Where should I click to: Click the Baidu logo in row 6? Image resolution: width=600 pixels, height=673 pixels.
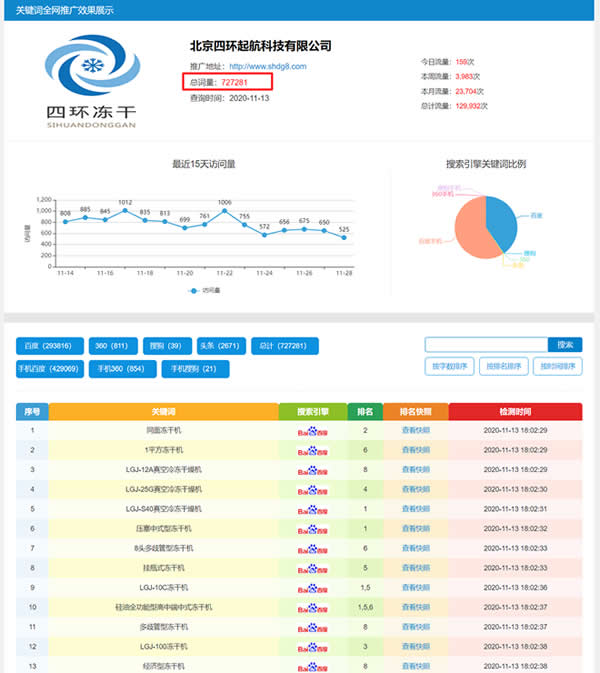click(313, 529)
